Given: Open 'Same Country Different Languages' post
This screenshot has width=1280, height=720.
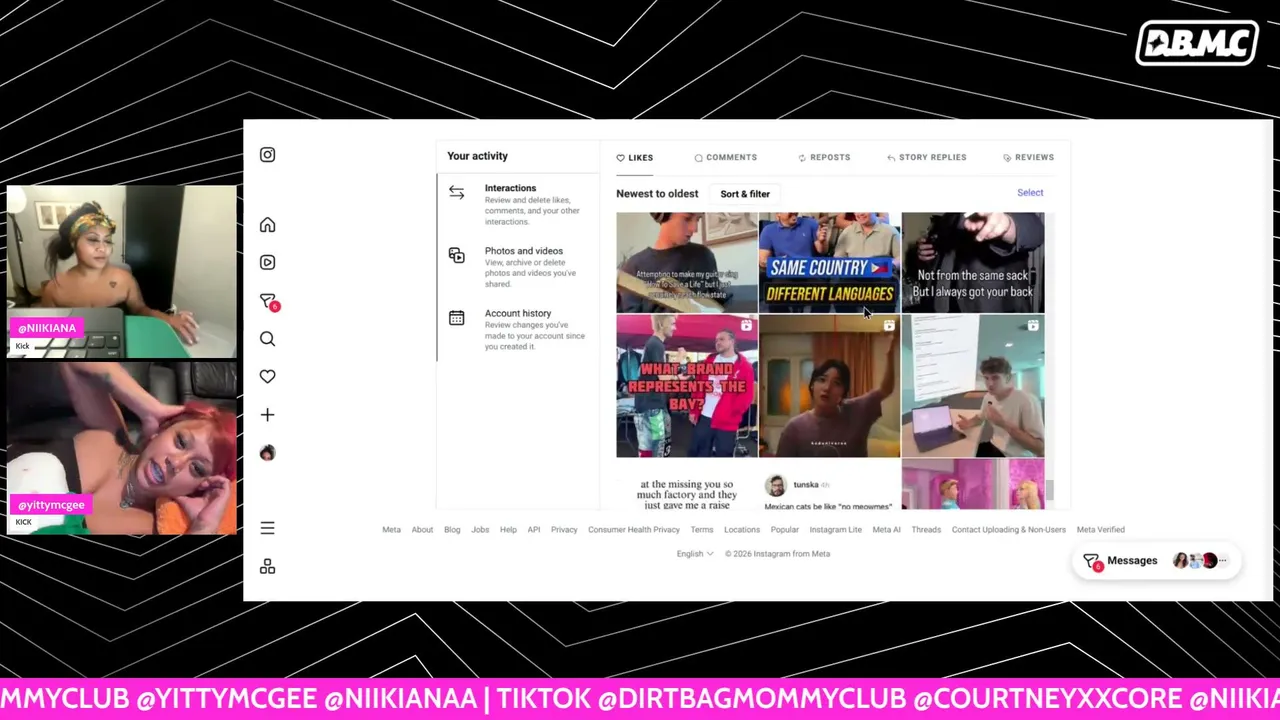Looking at the screenshot, I should (829, 262).
